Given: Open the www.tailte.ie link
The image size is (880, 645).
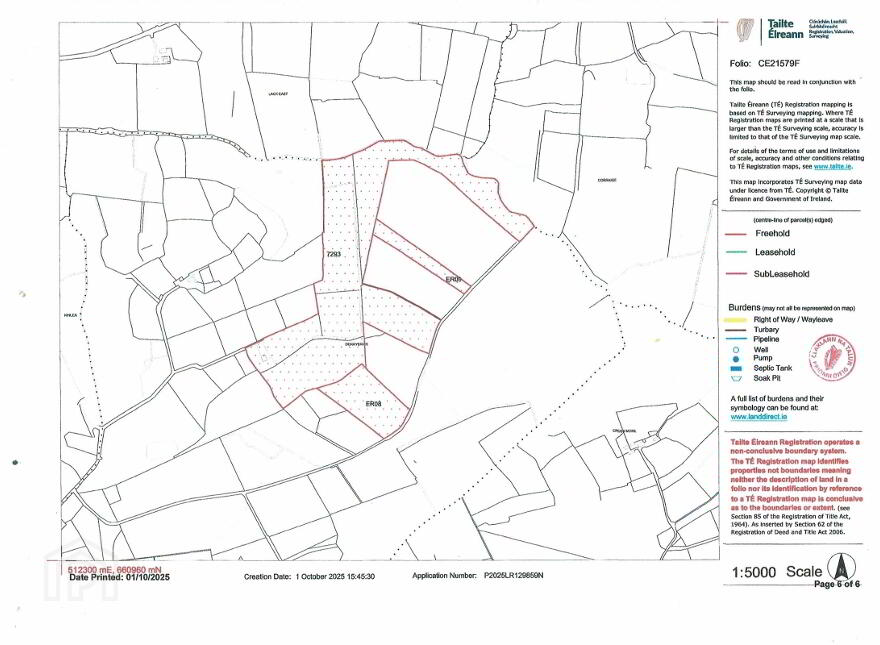Looking at the screenshot, I should tap(833, 166).
